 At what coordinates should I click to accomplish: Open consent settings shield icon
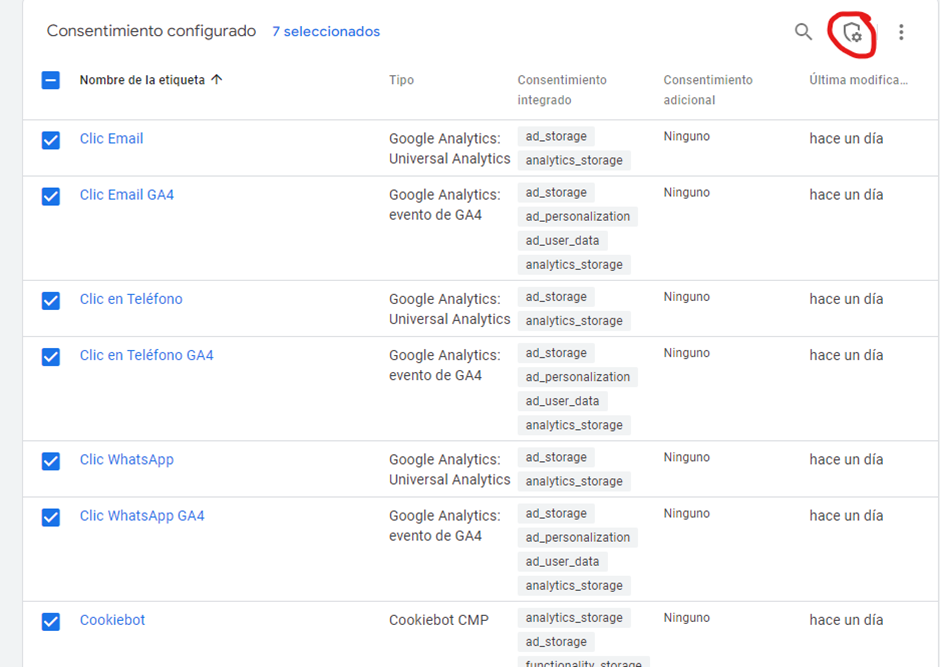pos(852,32)
